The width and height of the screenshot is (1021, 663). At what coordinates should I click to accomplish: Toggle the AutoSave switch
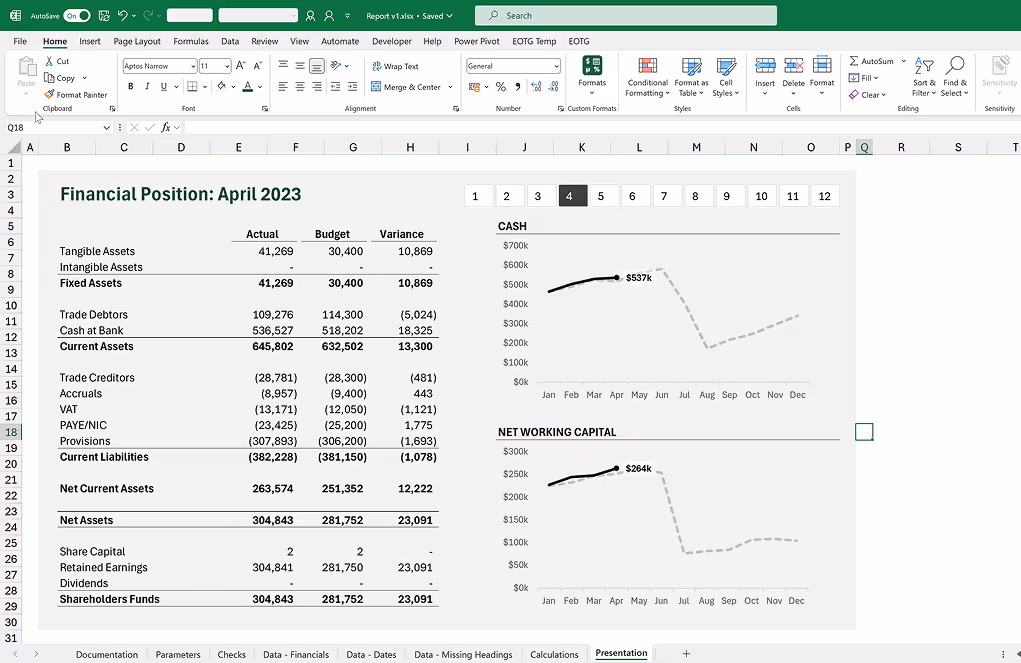(76, 16)
